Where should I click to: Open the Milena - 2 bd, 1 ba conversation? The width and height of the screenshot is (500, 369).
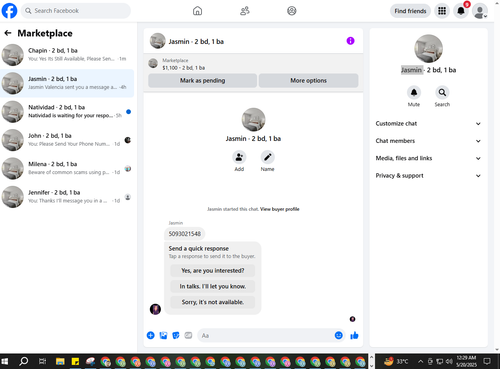tap(67, 168)
